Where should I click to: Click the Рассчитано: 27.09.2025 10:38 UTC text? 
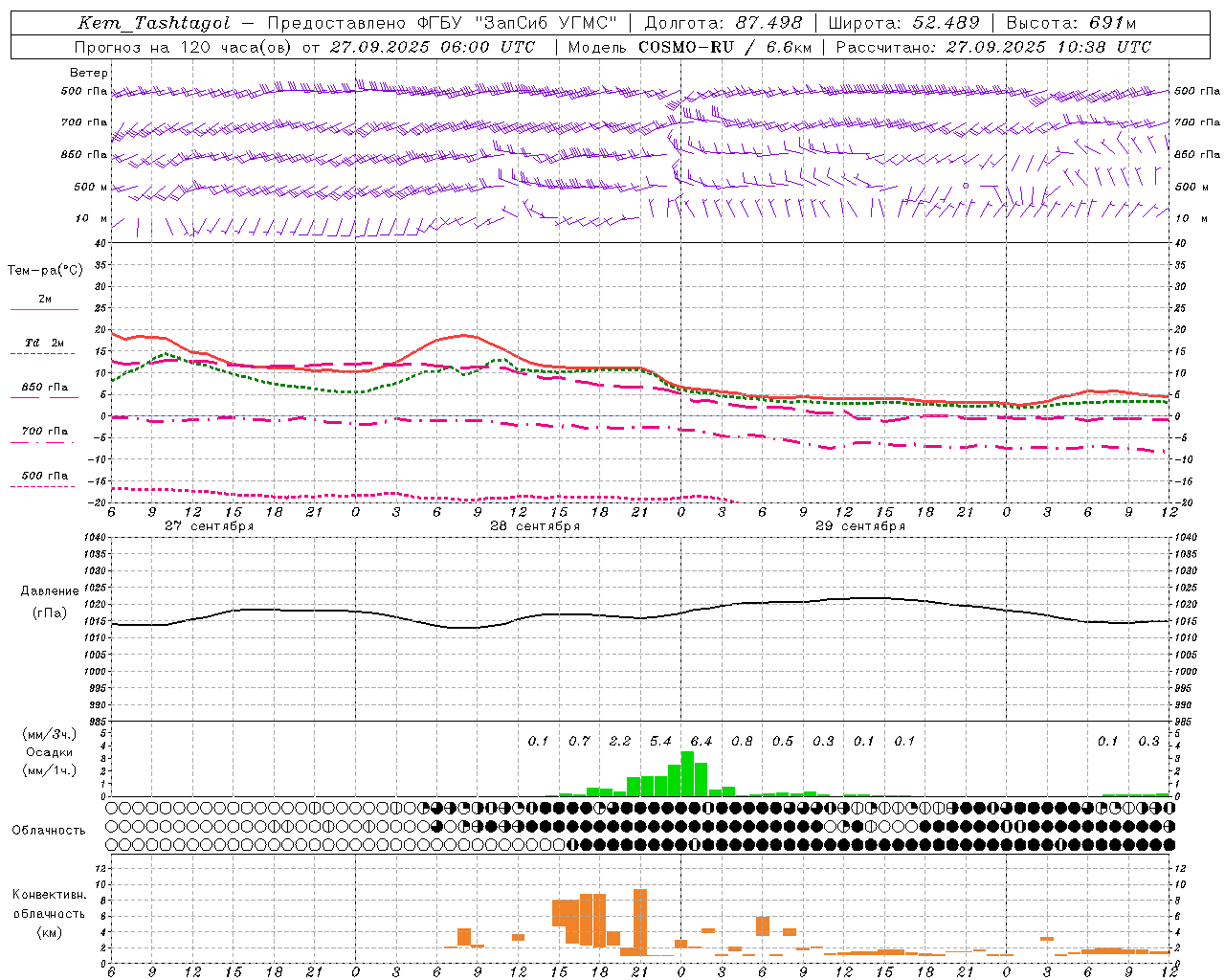[x=993, y=47]
